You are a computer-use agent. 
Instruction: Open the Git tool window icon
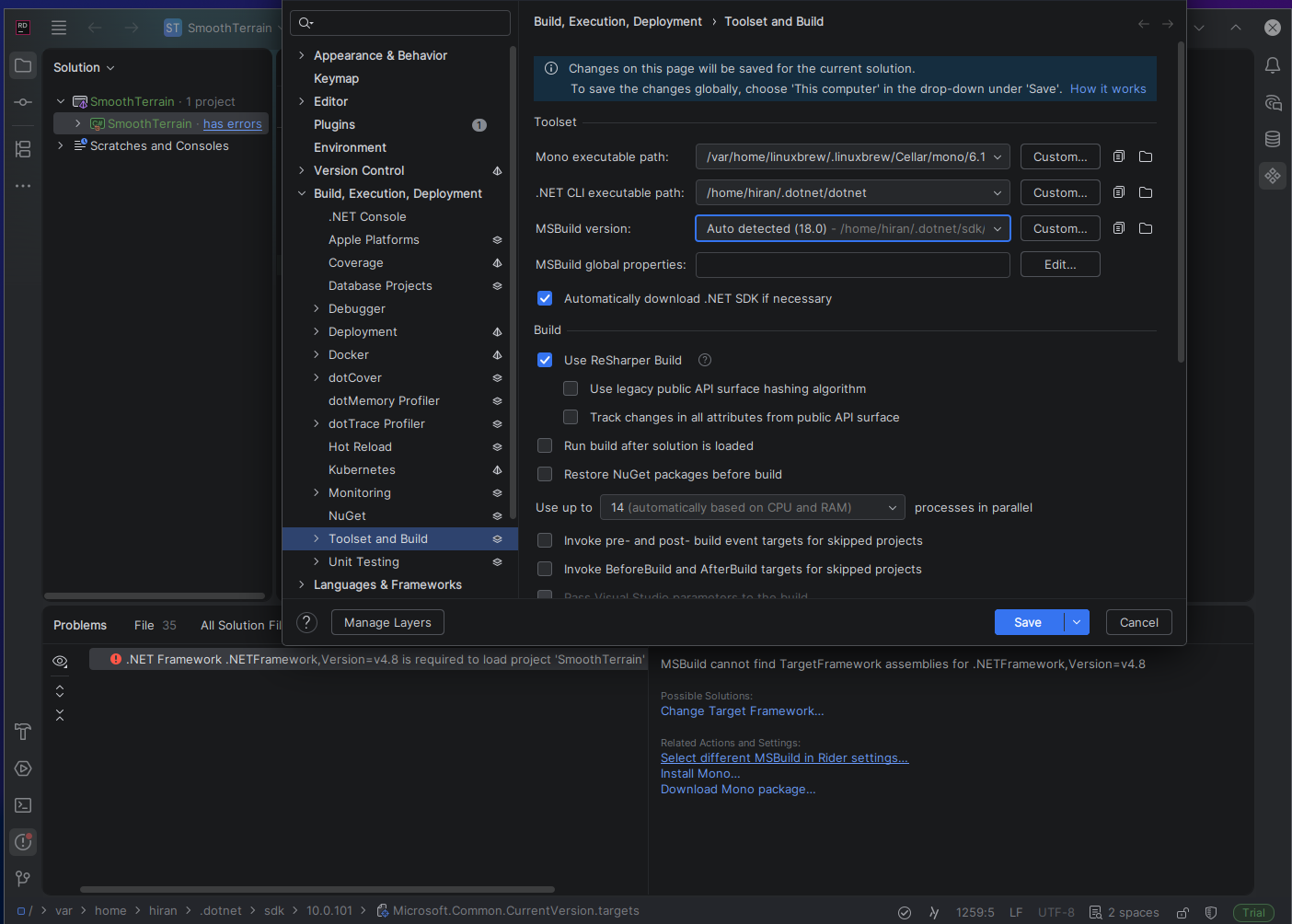23,879
